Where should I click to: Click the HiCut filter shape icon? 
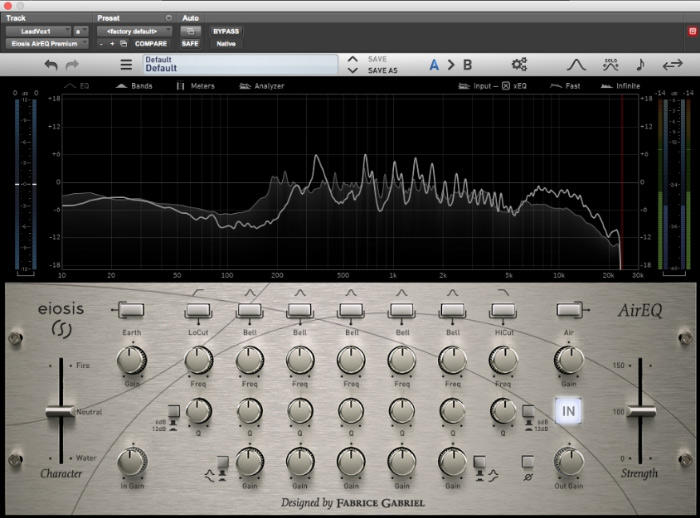[503, 292]
